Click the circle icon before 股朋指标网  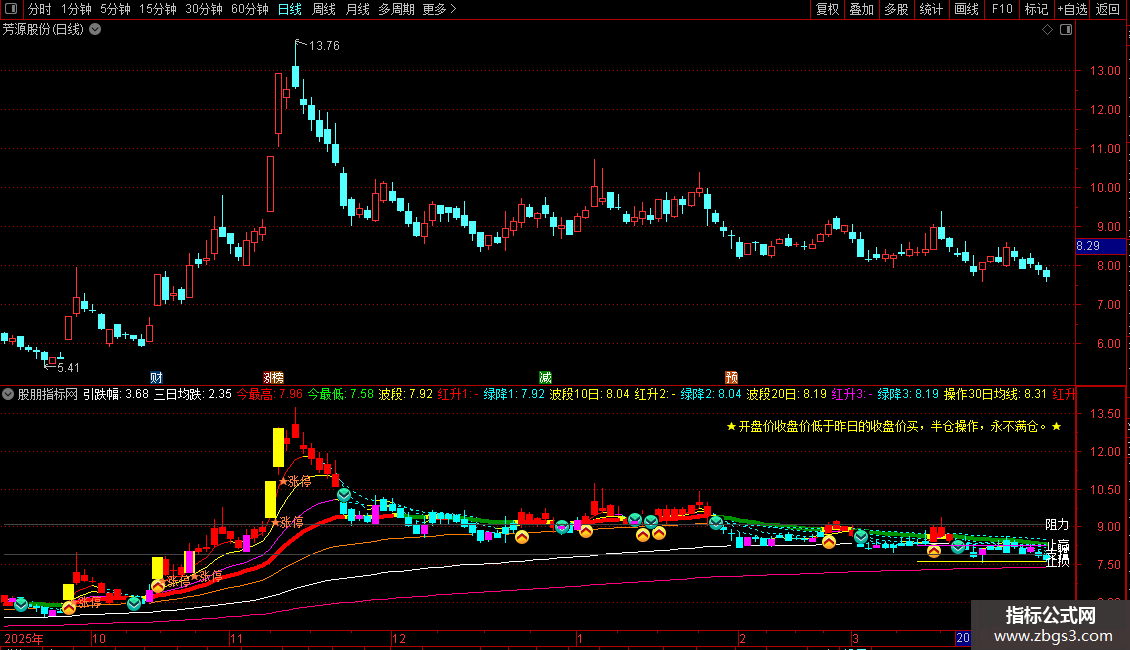[9, 394]
